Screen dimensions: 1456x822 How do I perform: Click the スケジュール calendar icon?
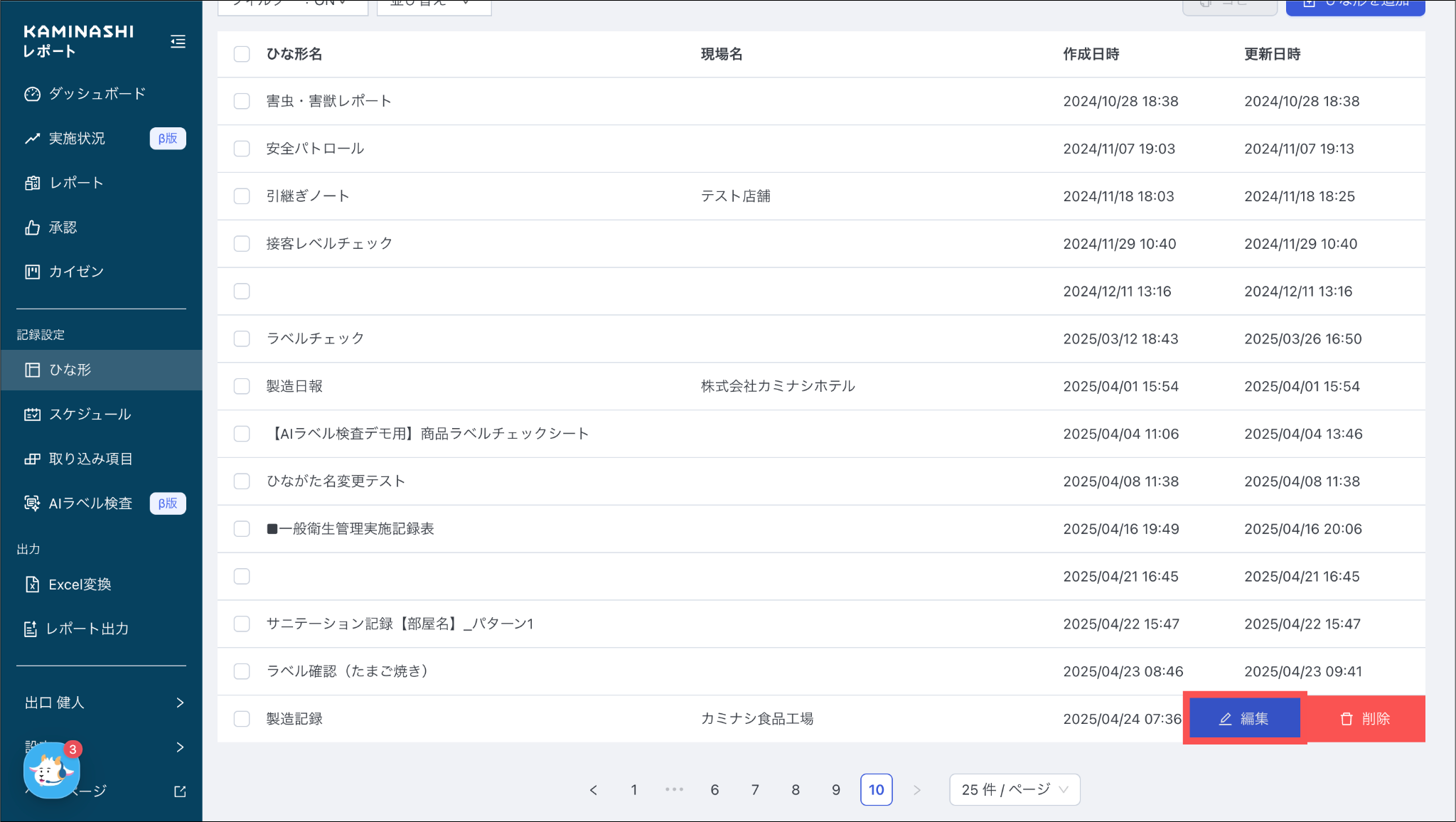tap(32, 415)
